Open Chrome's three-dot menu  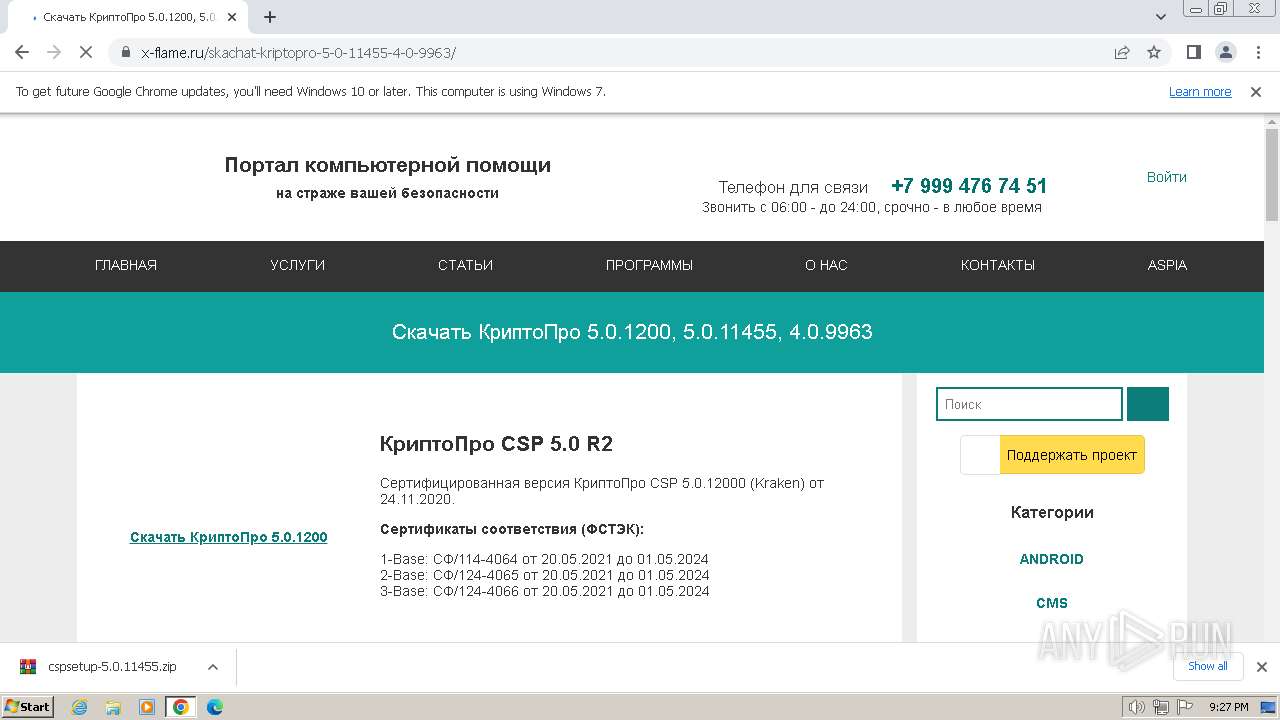[x=1257, y=52]
